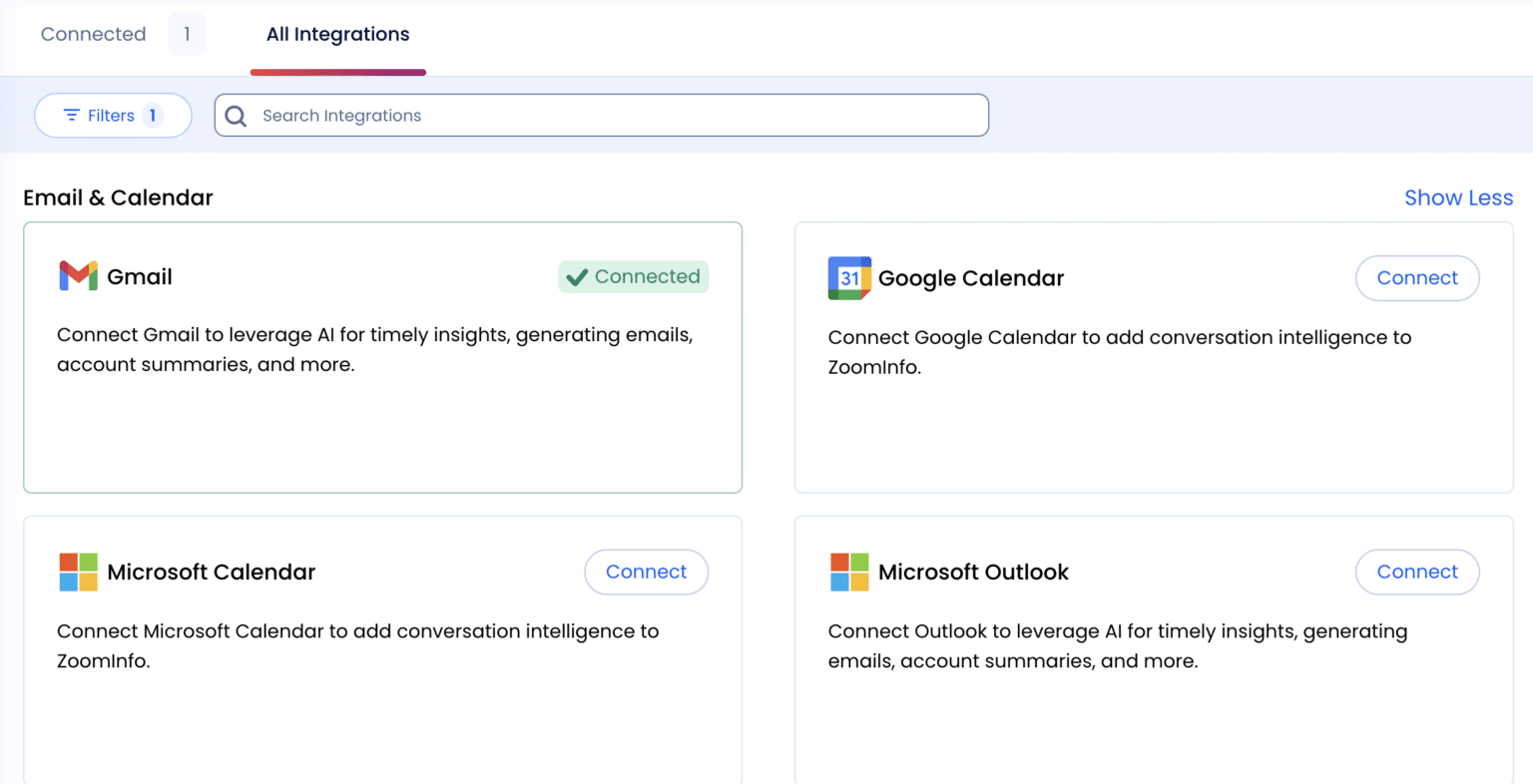
Task: Click the search magnifier icon
Action: click(x=236, y=116)
